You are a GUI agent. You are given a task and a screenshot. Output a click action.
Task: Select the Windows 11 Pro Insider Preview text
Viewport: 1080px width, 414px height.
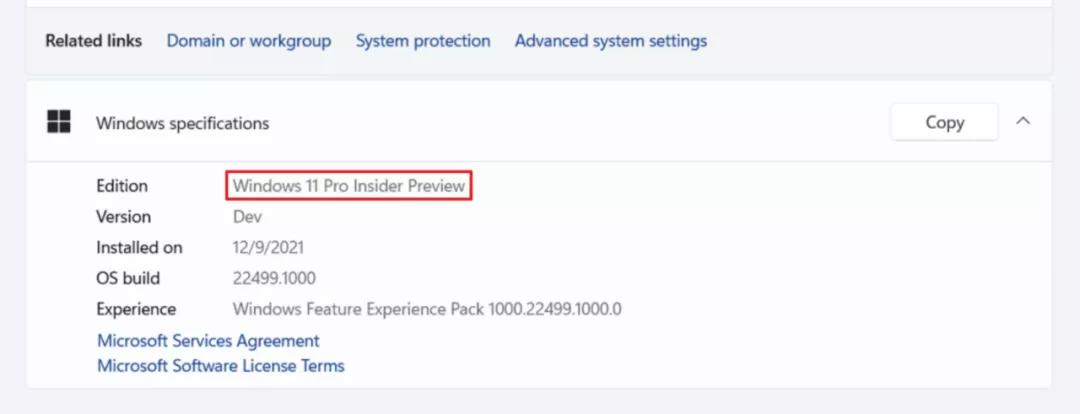(x=348, y=186)
